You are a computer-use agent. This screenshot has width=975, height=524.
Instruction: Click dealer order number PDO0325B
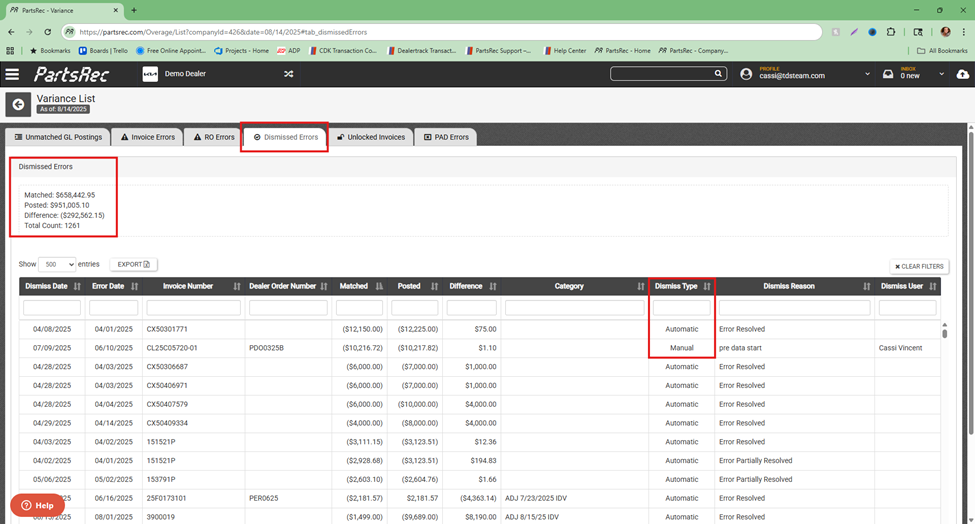coord(267,348)
